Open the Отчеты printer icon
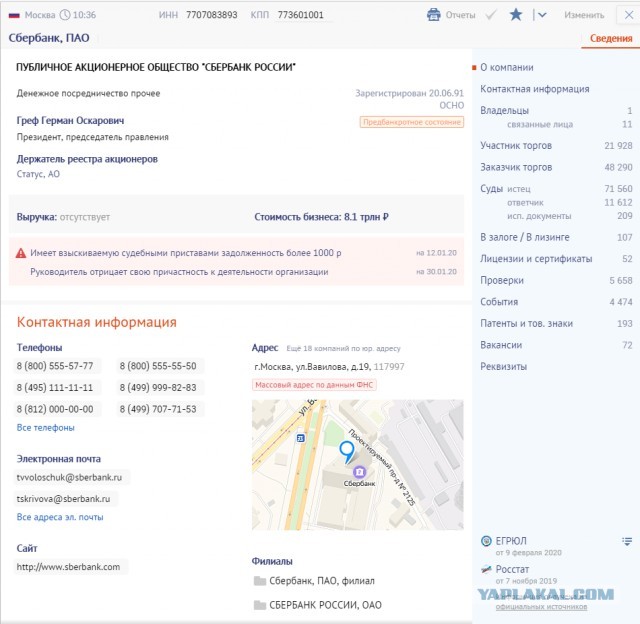Viewport: 640px width, 624px height. click(x=433, y=15)
